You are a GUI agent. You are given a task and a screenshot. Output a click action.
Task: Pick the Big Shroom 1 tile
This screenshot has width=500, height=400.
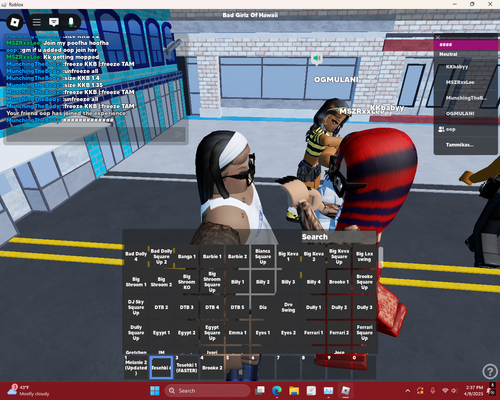[136, 282]
